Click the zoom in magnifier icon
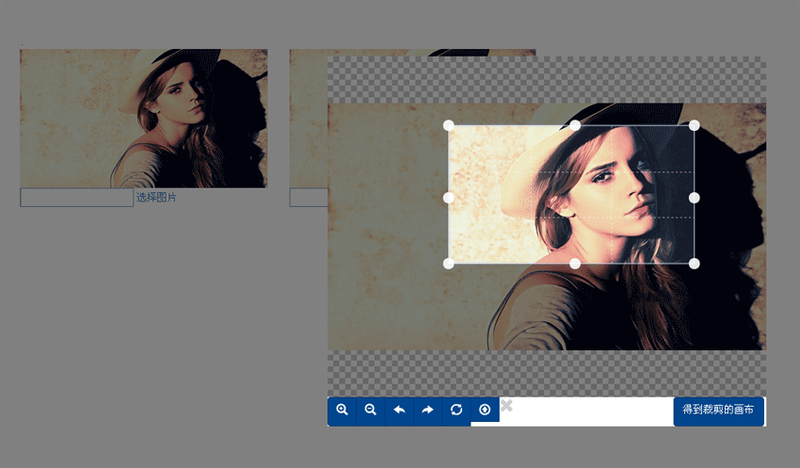 point(342,410)
